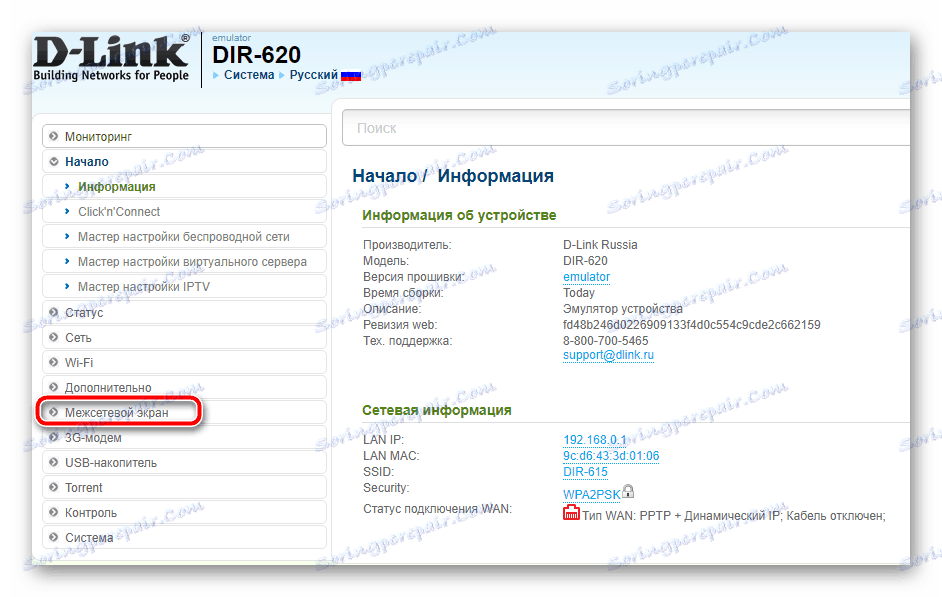Screen dimensions: 942x597
Task: Expand the 3G-модем section arrow
Action: point(54,438)
